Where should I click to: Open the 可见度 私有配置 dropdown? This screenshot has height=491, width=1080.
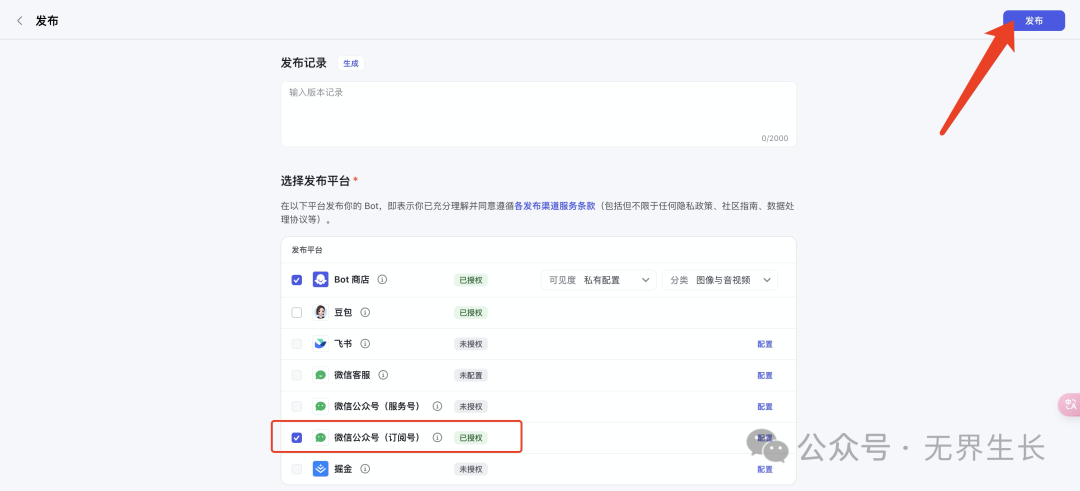(599, 280)
